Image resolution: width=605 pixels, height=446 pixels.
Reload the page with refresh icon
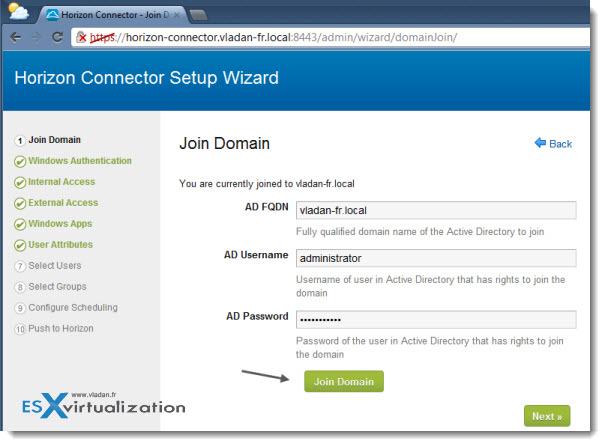(x=57, y=37)
